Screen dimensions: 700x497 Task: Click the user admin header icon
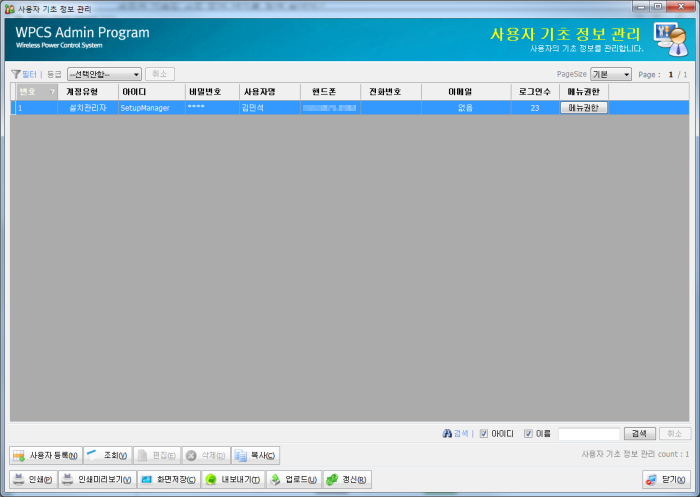point(671,39)
